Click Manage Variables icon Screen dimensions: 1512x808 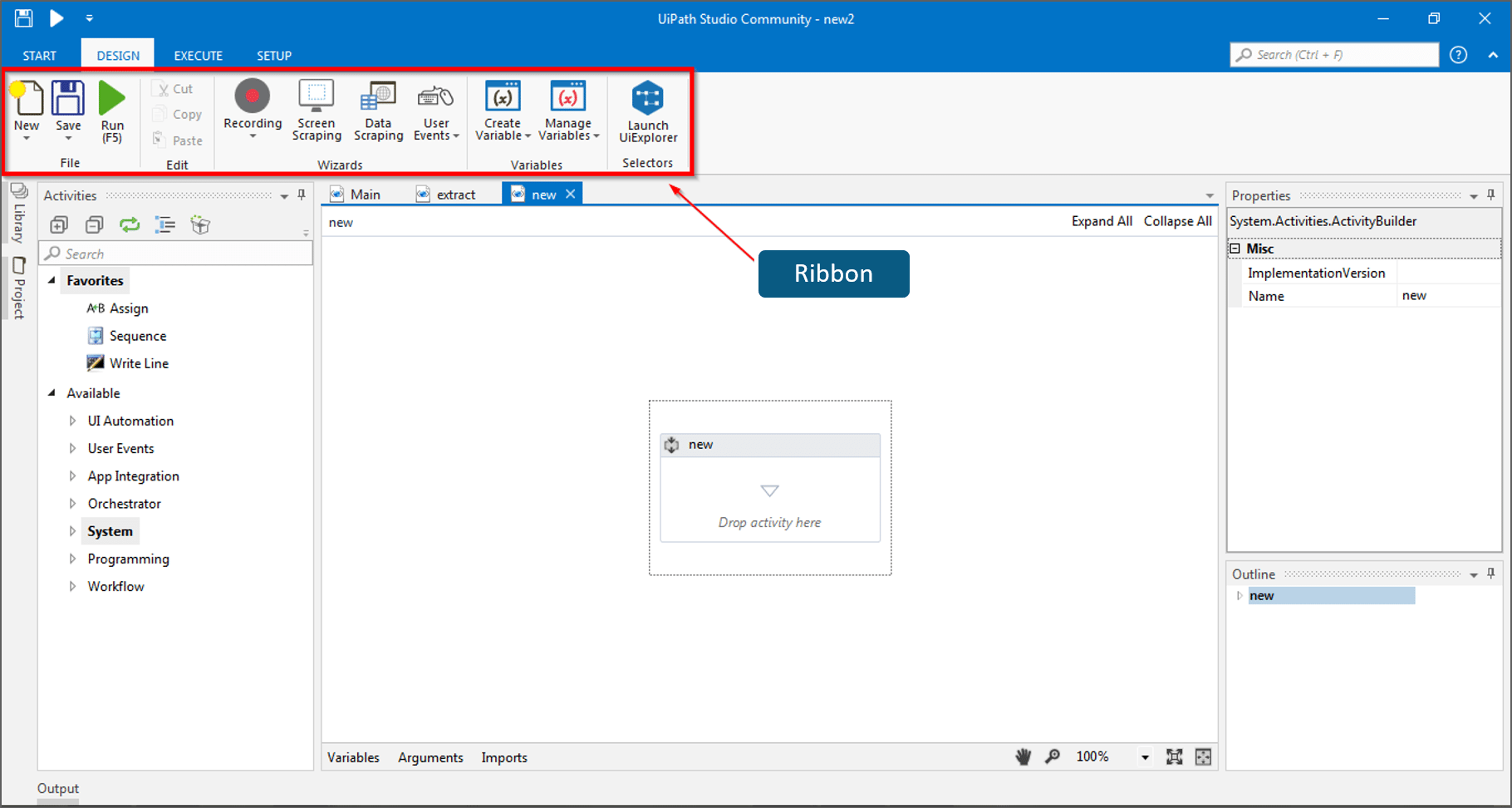coord(568,96)
